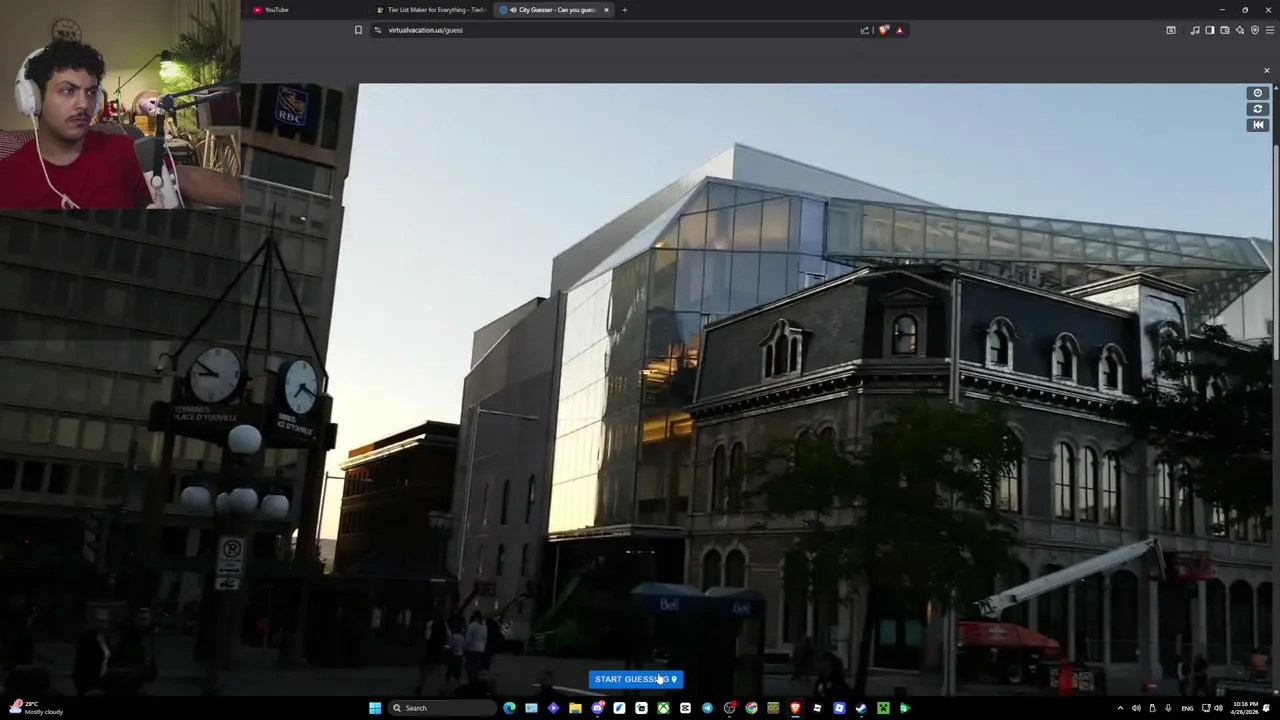This screenshot has height=720, width=1280.
Task: Click the microphone icon in the system tray
Action: [x=1167, y=708]
